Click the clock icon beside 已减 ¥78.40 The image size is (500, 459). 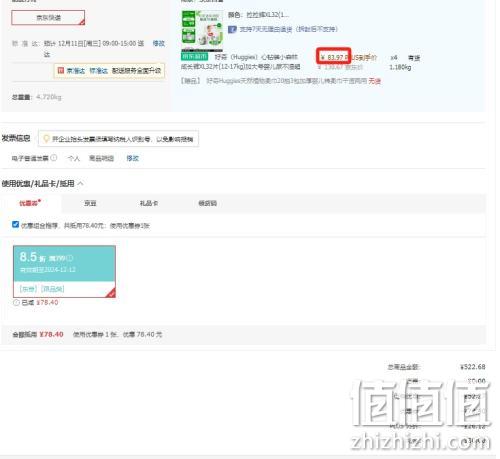point(16,302)
